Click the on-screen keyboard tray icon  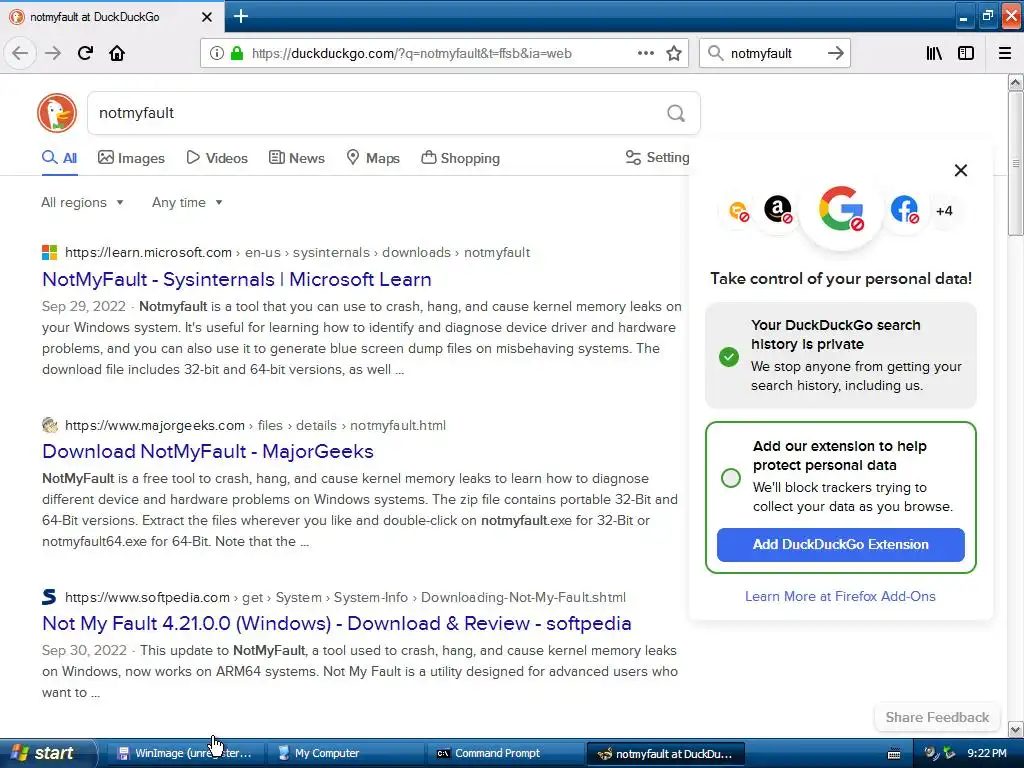tap(894, 754)
